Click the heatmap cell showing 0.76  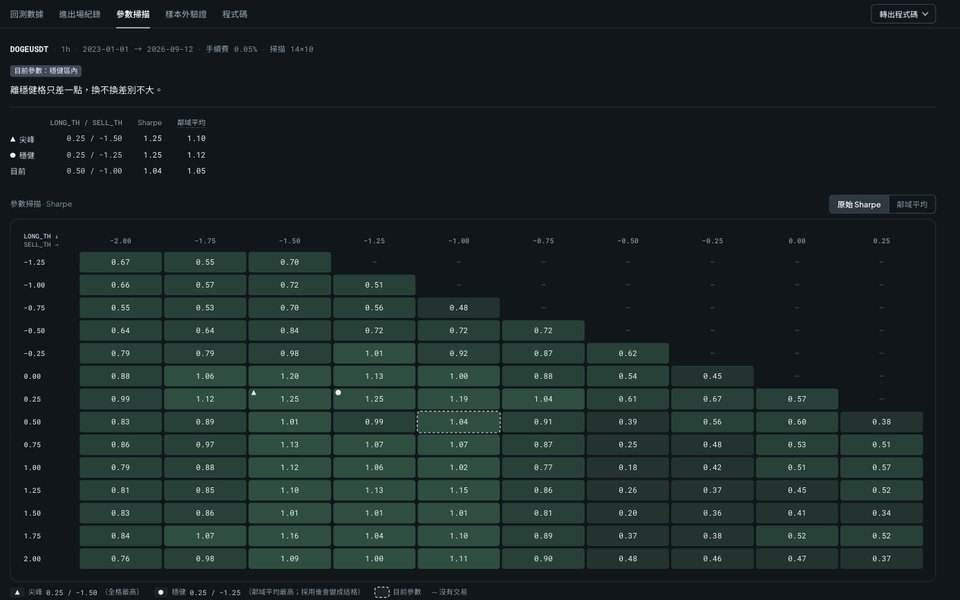click(x=121, y=559)
